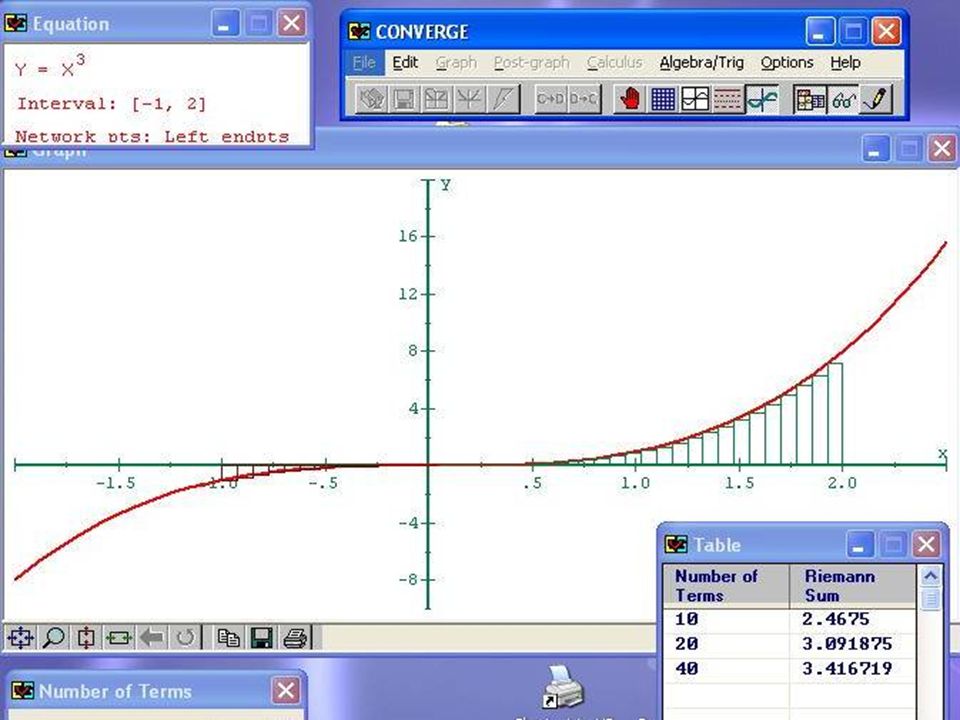The image size is (960, 720).
Task: Click the blue grid icon
Action: (x=662, y=99)
